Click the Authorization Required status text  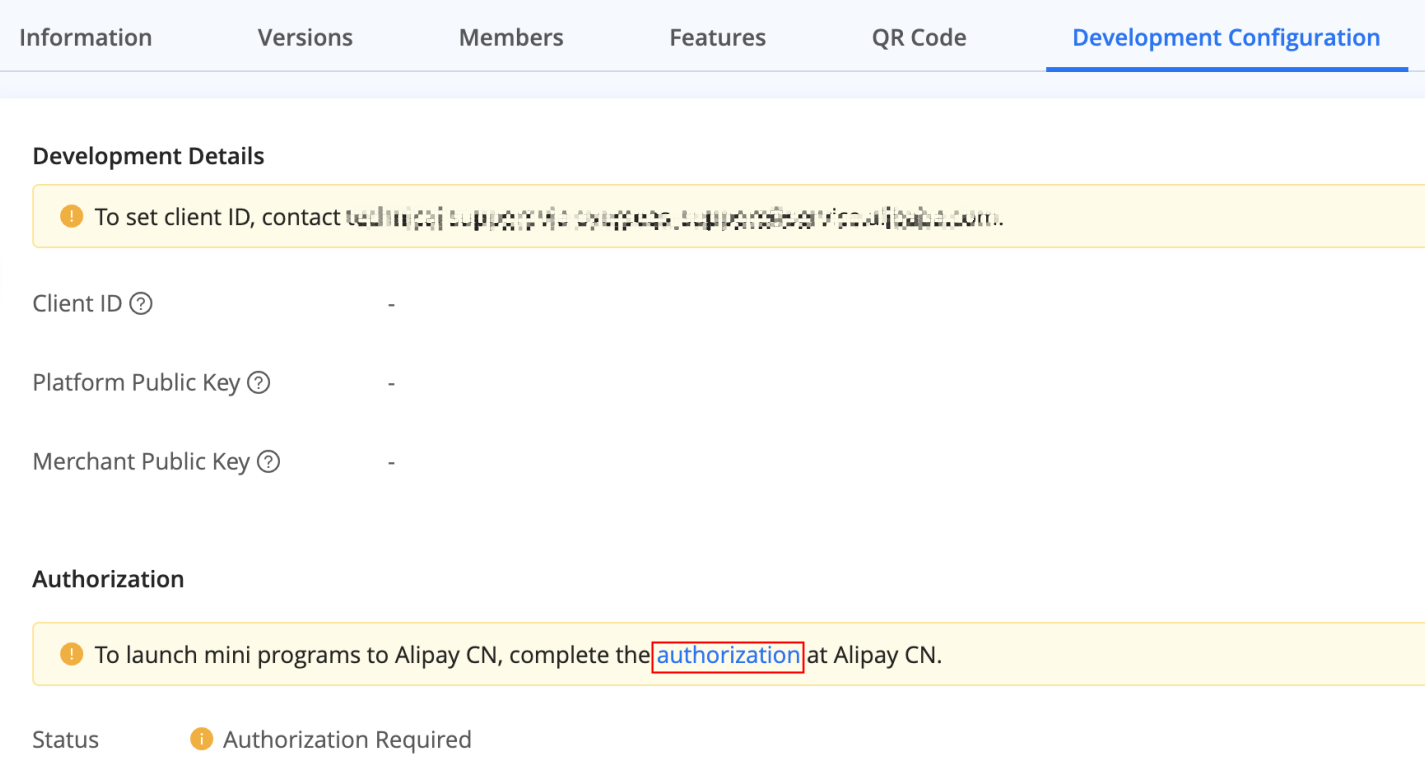coord(347,739)
